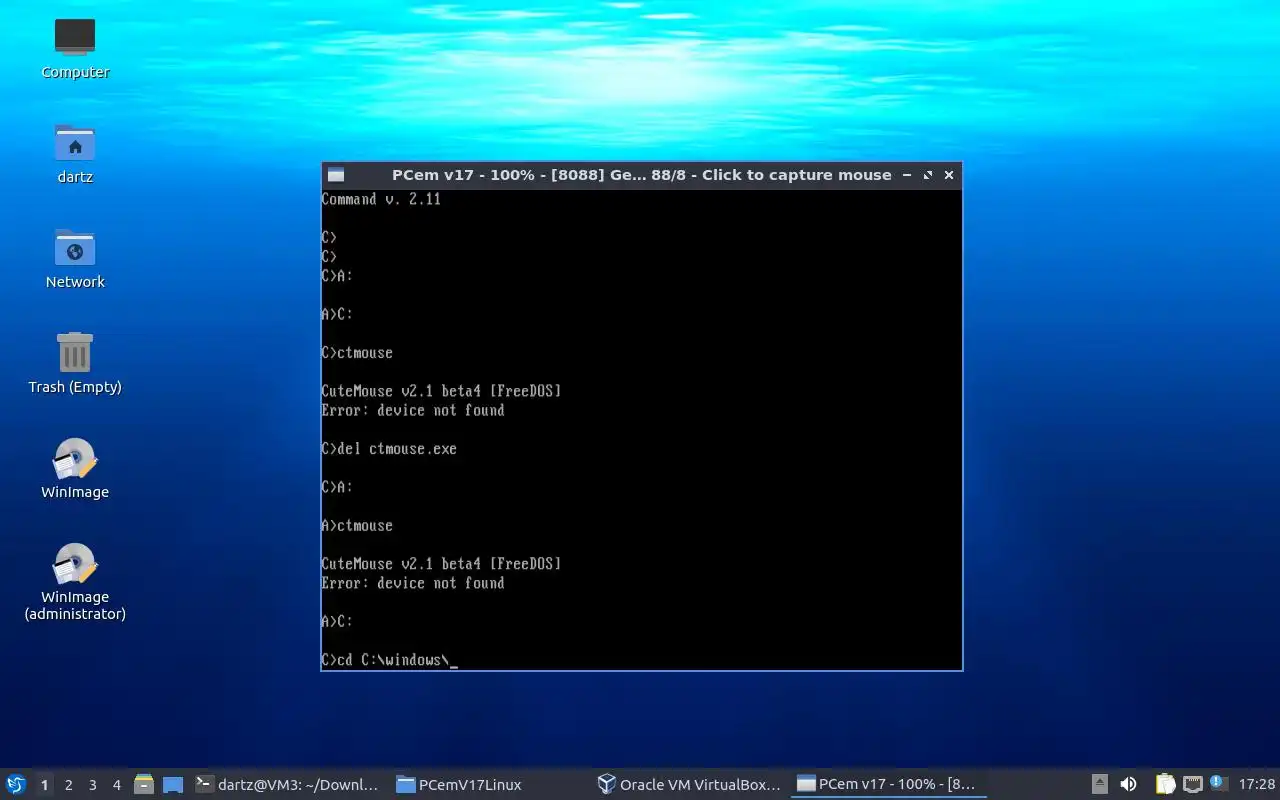Switch to Oracle VM VirtualBox taskbar entry
The image size is (1280, 800).
pos(688,784)
